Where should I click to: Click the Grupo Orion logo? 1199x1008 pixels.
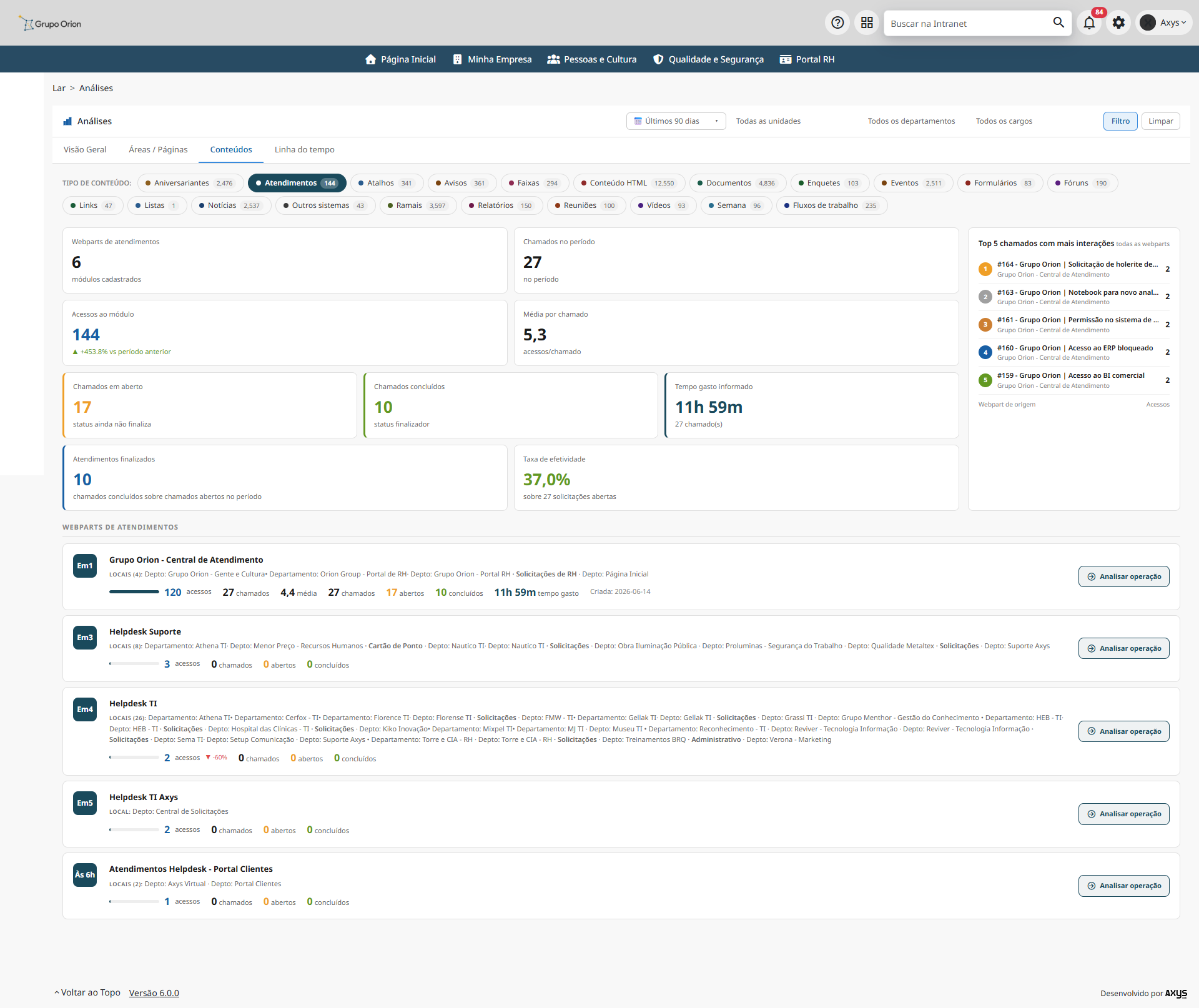pyautogui.click(x=50, y=24)
